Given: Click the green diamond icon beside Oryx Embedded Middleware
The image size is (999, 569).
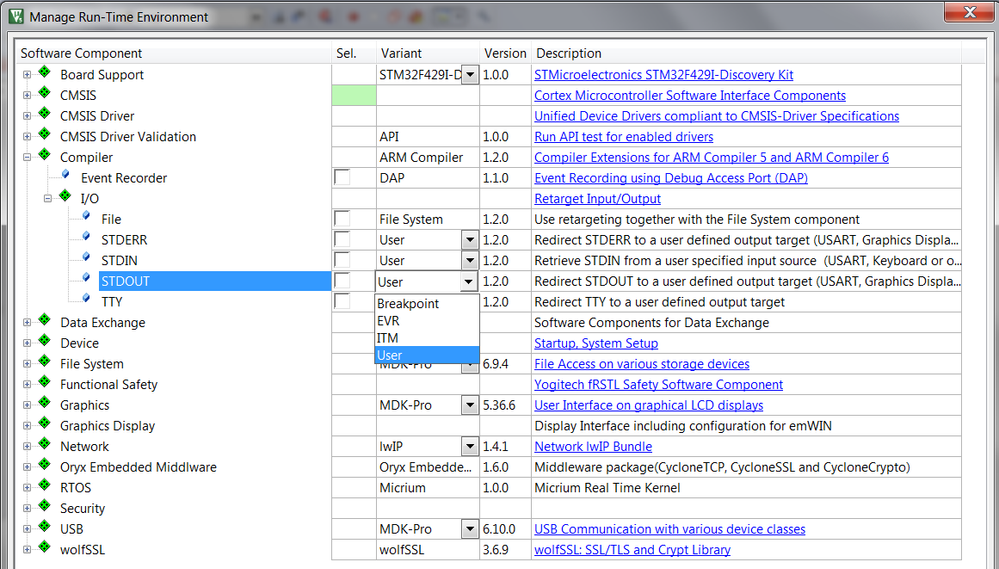Looking at the screenshot, I should click(x=45, y=465).
